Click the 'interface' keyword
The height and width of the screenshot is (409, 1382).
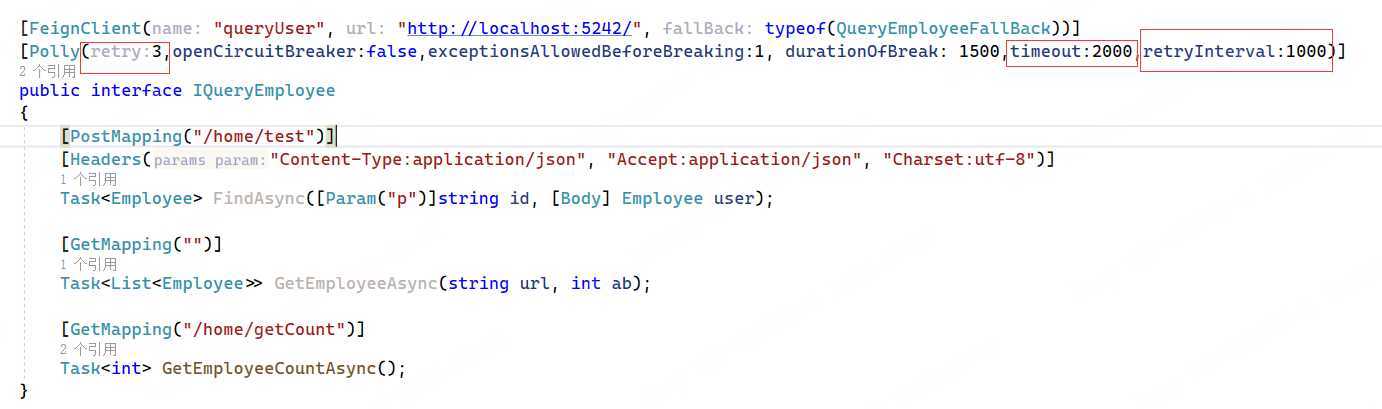pos(136,90)
